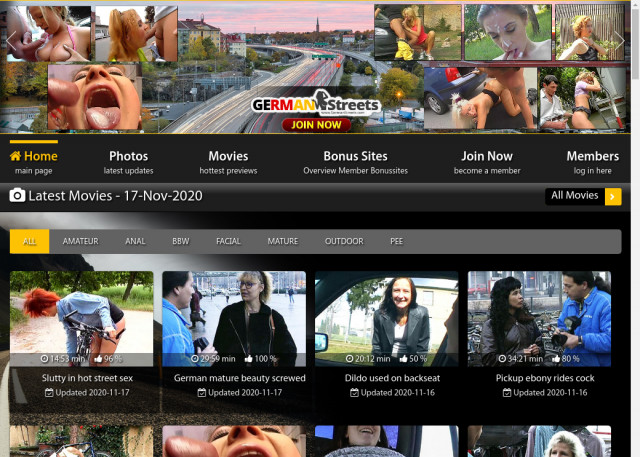Click the clock icon on the 14:53 min video
The height and width of the screenshot is (457, 640).
tap(44, 359)
